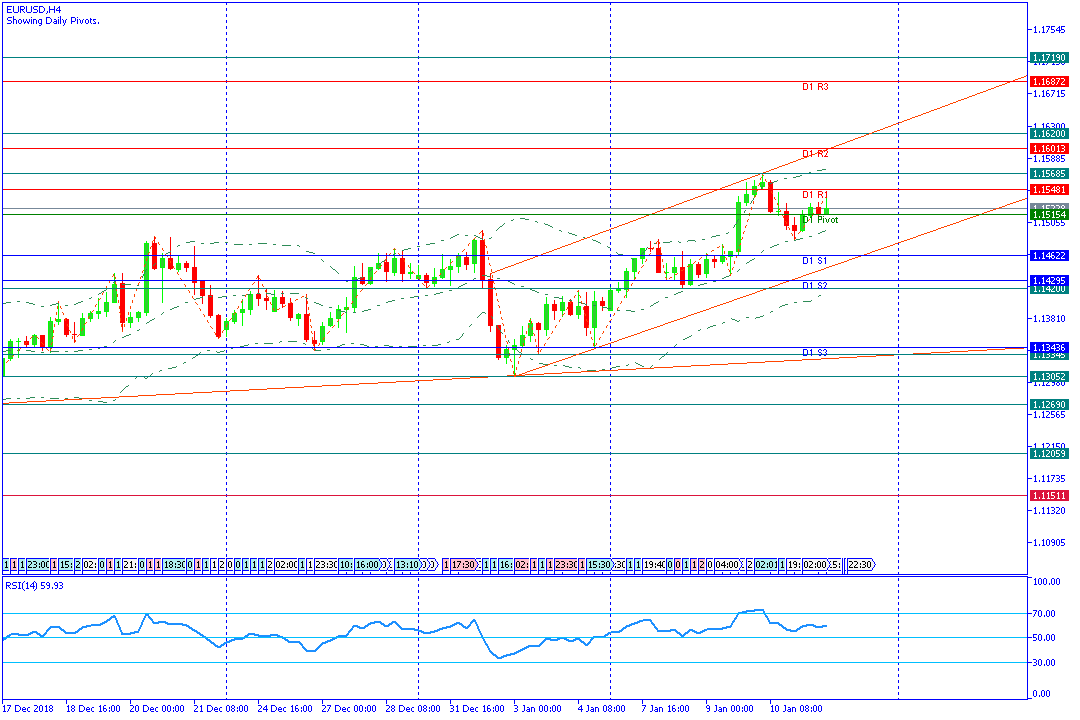Click the 1.11735 axis value
1080x720 pixels.
pyautogui.click(x=1049, y=479)
